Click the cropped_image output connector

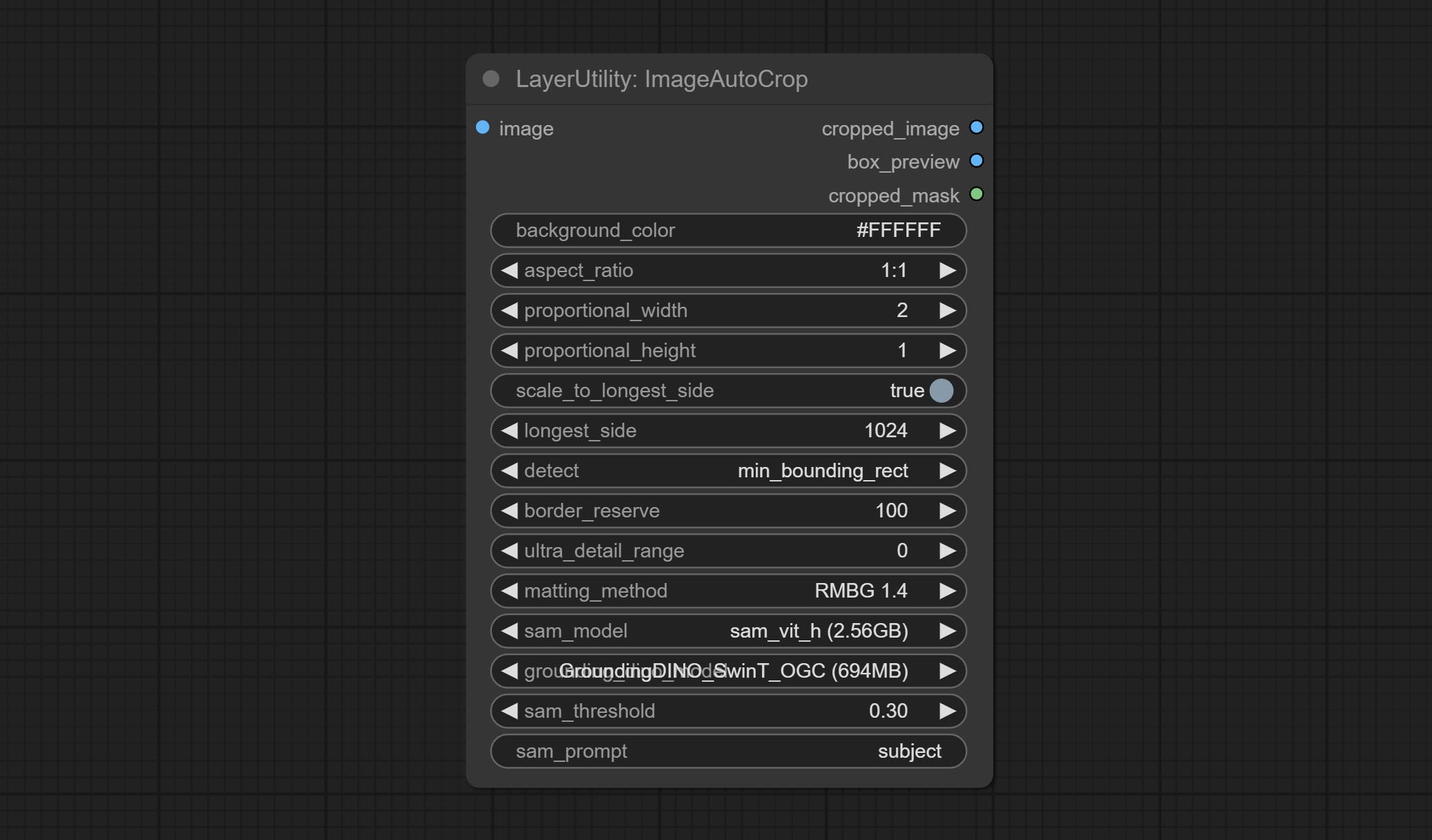(x=976, y=128)
